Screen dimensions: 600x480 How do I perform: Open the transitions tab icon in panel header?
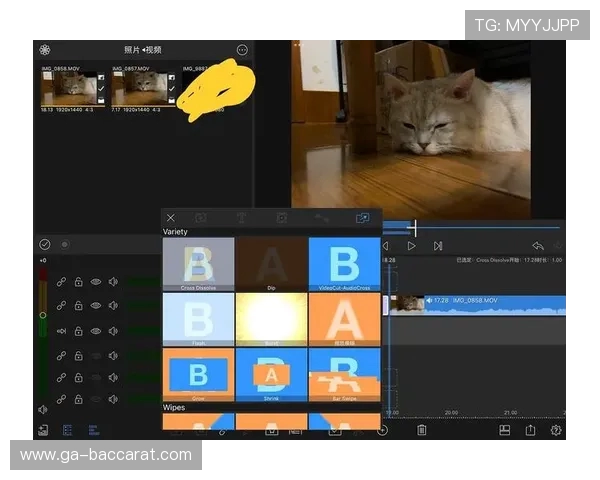361,218
